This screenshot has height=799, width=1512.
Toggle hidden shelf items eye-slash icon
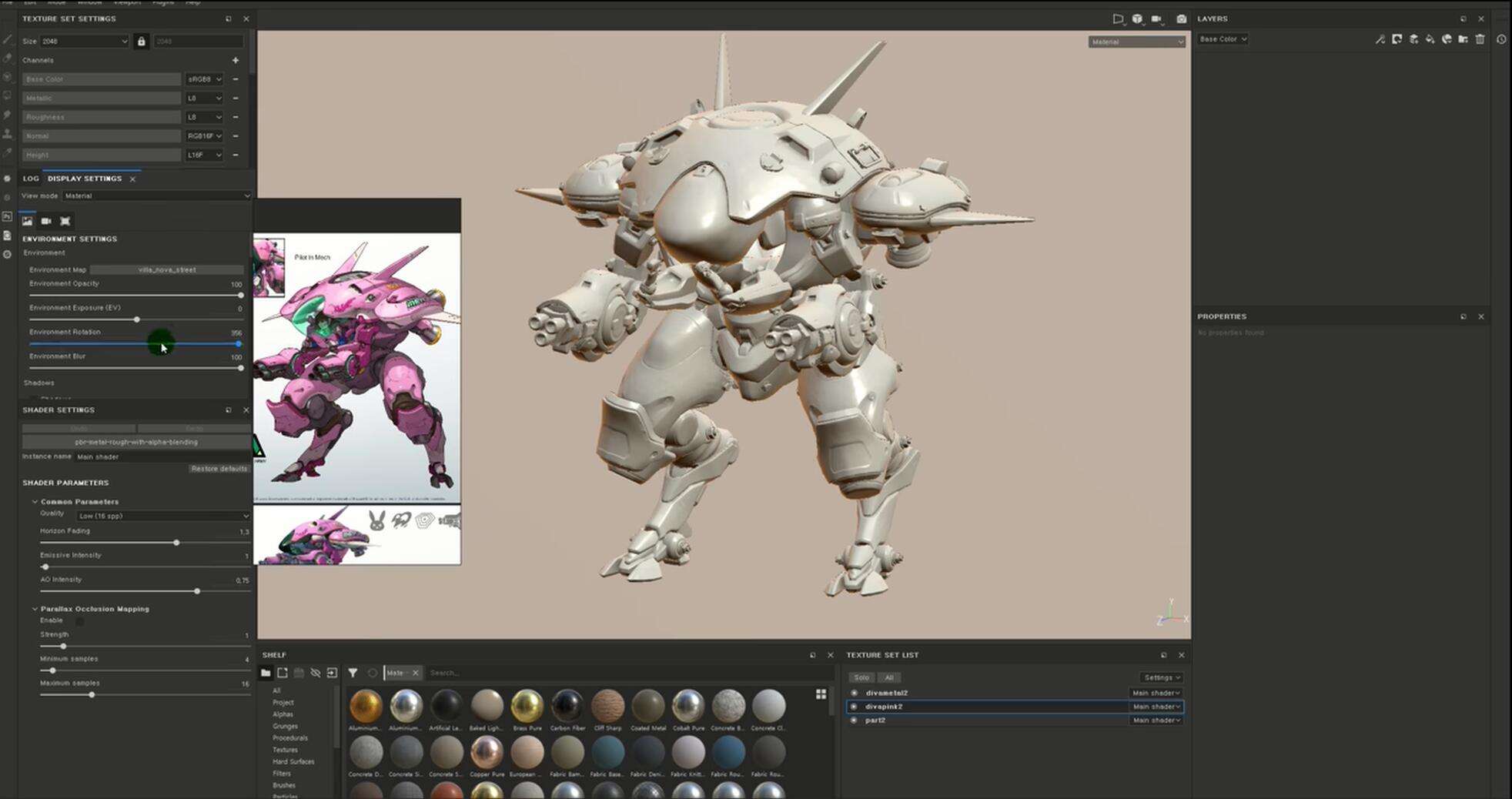tap(316, 673)
